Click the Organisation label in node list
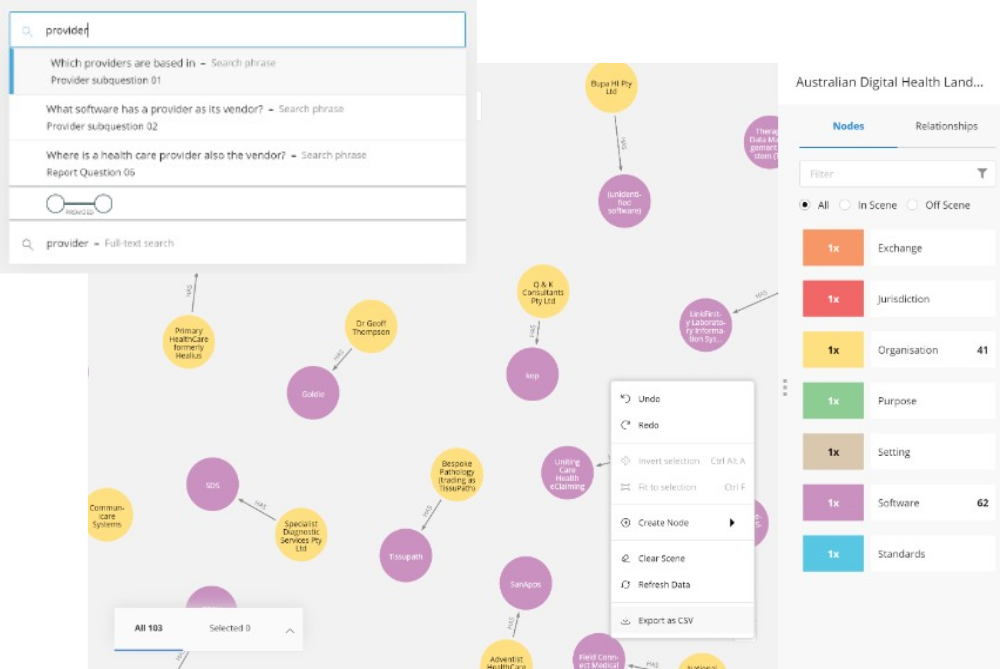Viewport: 1000px width, 669px height. [x=908, y=350]
